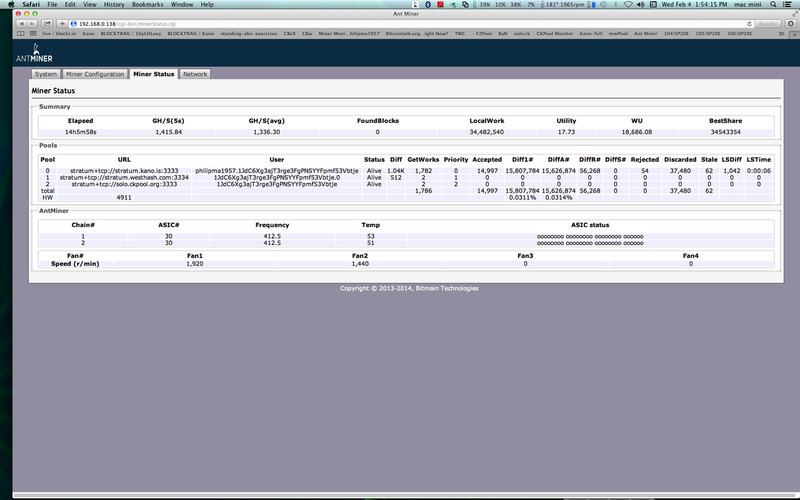Go forward with Safari's forward arrow

click(32, 23)
